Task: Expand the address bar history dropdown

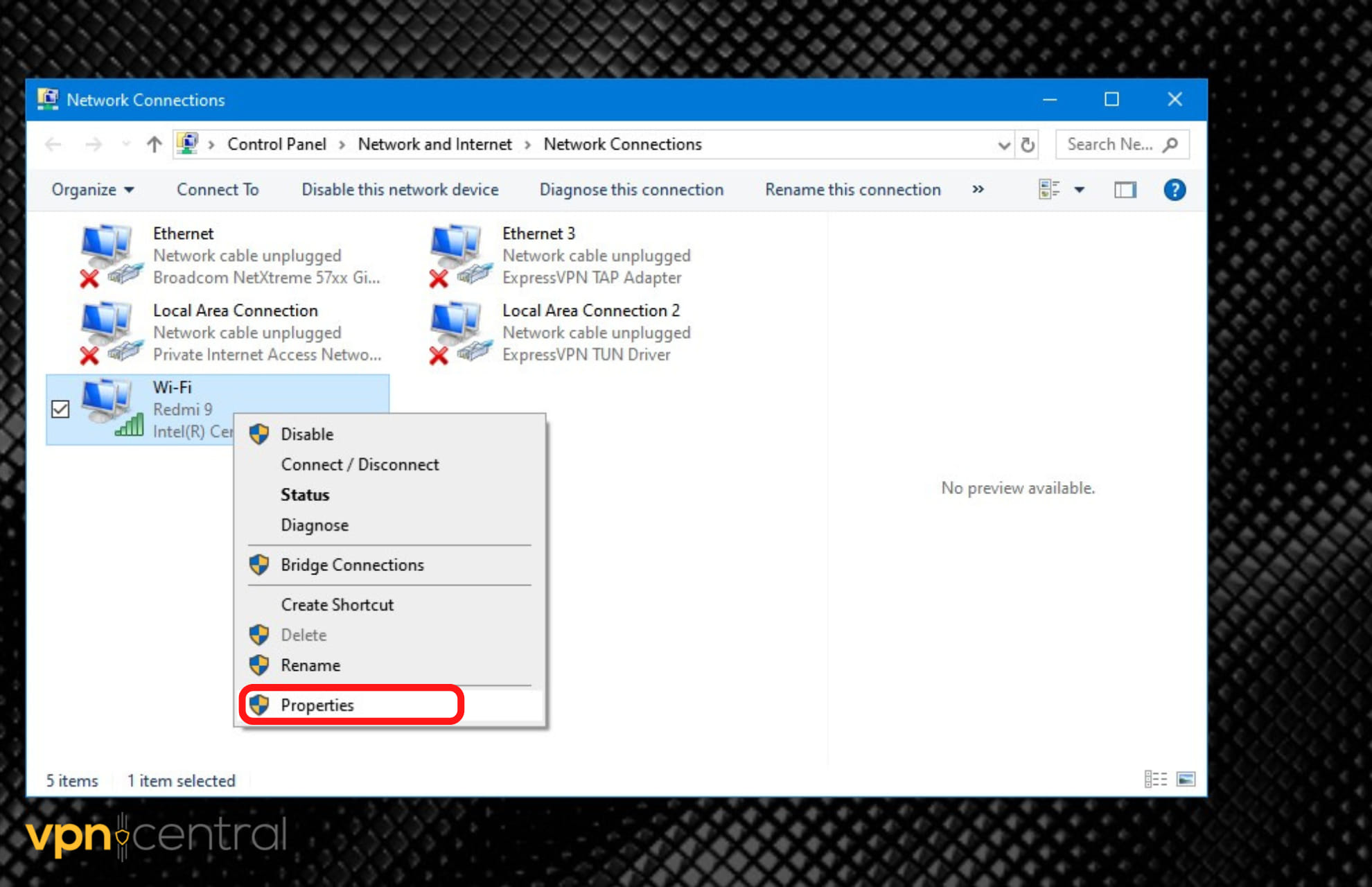Action: coord(1003,144)
